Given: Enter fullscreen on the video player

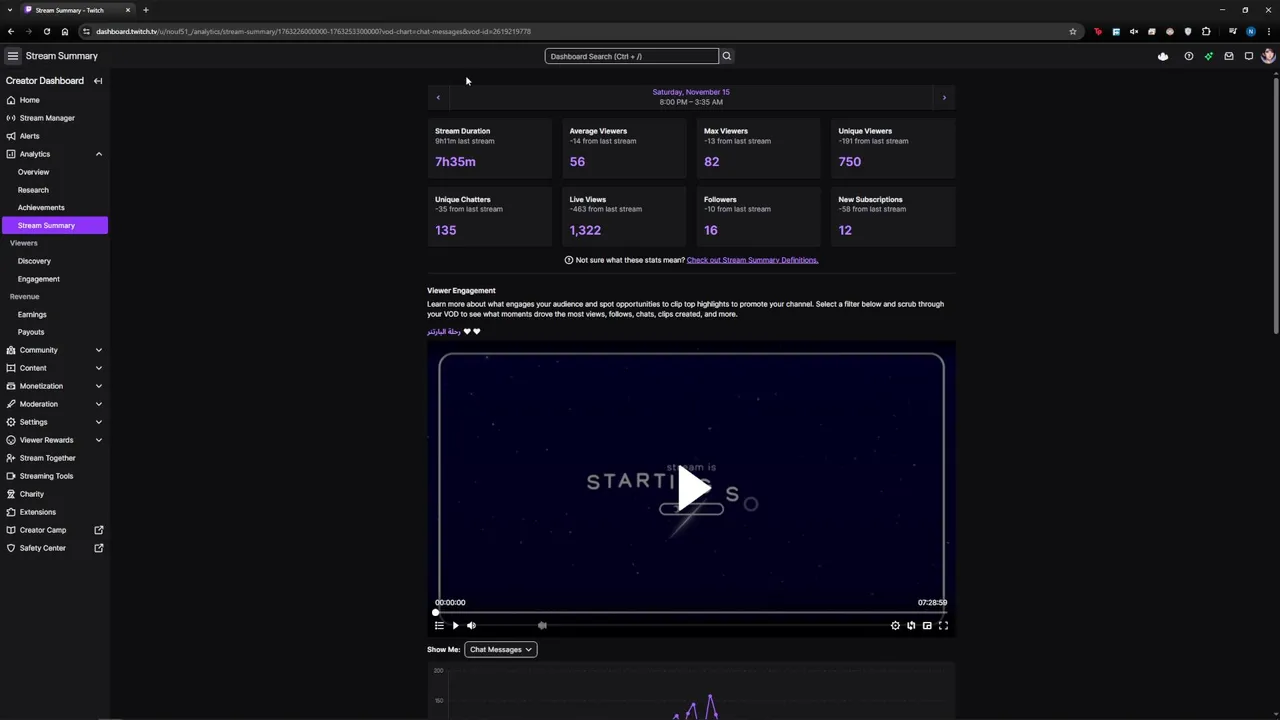Looking at the screenshot, I should [x=943, y=625].
